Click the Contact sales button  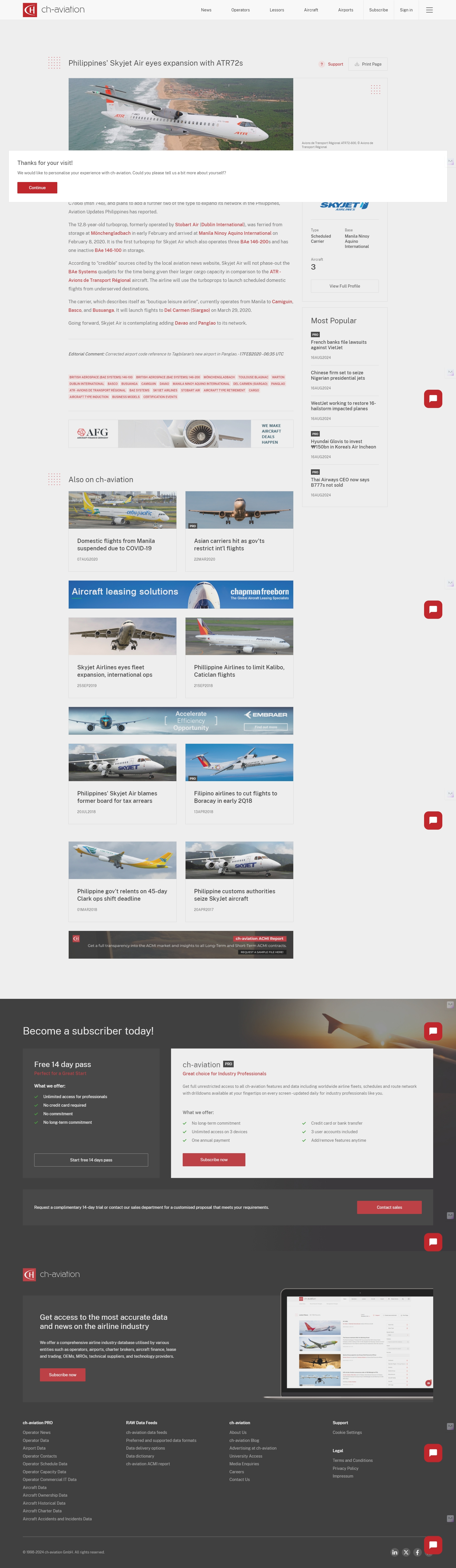[x=389, y=1207]
